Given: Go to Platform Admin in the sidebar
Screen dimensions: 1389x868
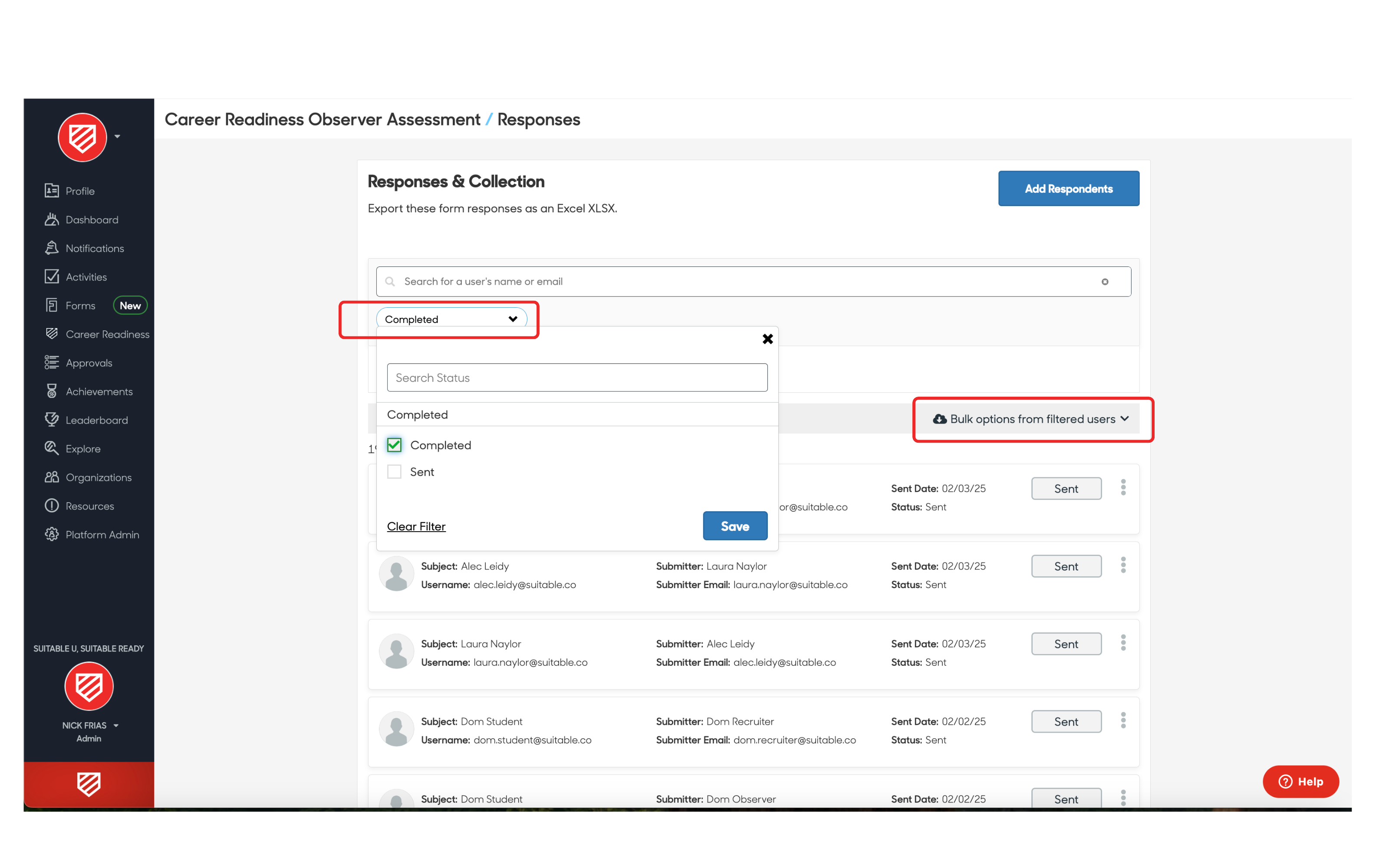Looking at the screenshot, I should pyautogui.click(x=102, y=534).
